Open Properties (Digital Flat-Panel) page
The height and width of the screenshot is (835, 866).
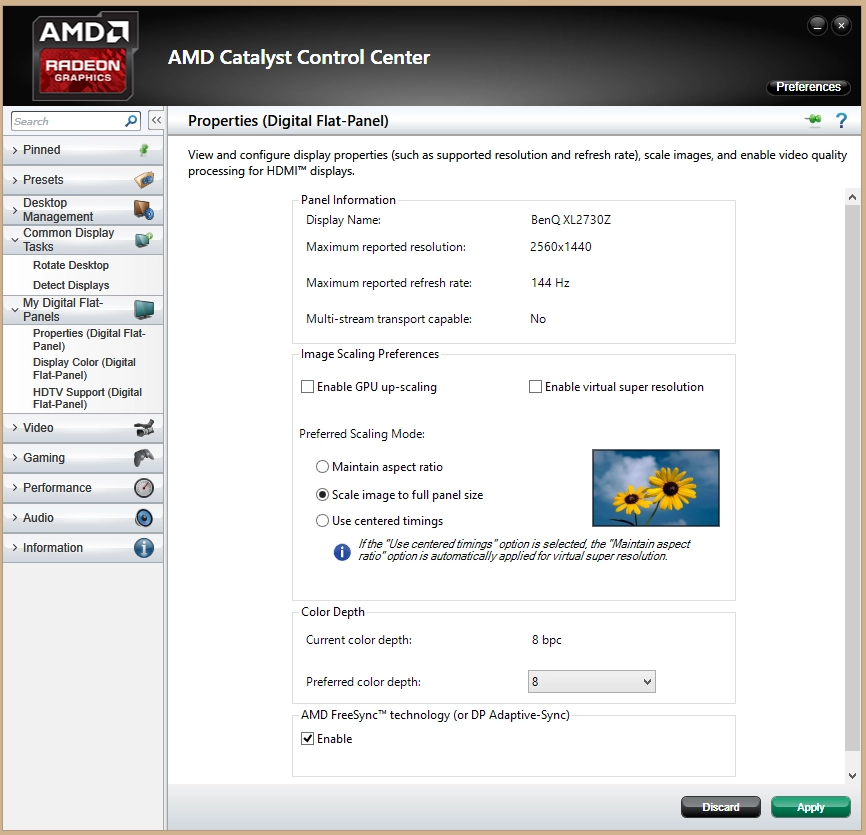pyautogui.click(x=89, y=340)
